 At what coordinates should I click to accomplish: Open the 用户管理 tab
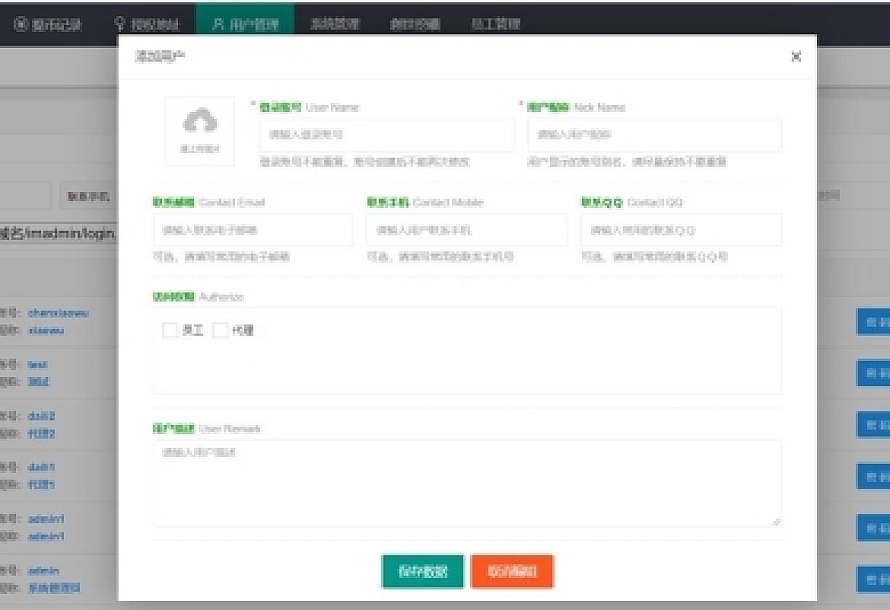point(245,24)
